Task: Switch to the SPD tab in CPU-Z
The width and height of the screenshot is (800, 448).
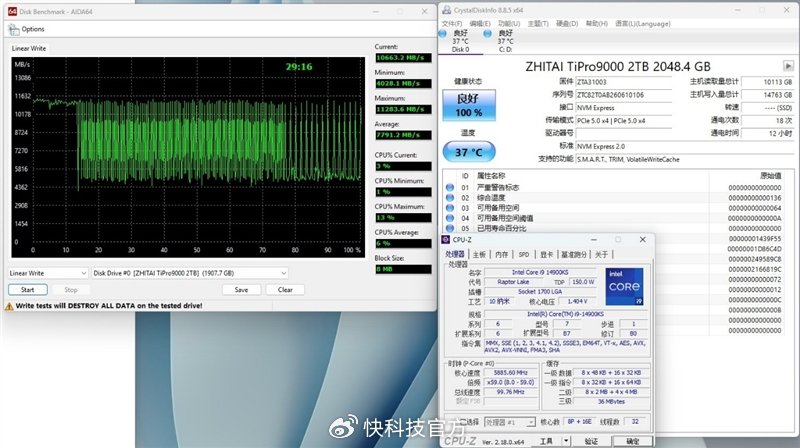Action: (x=524, y=254)
